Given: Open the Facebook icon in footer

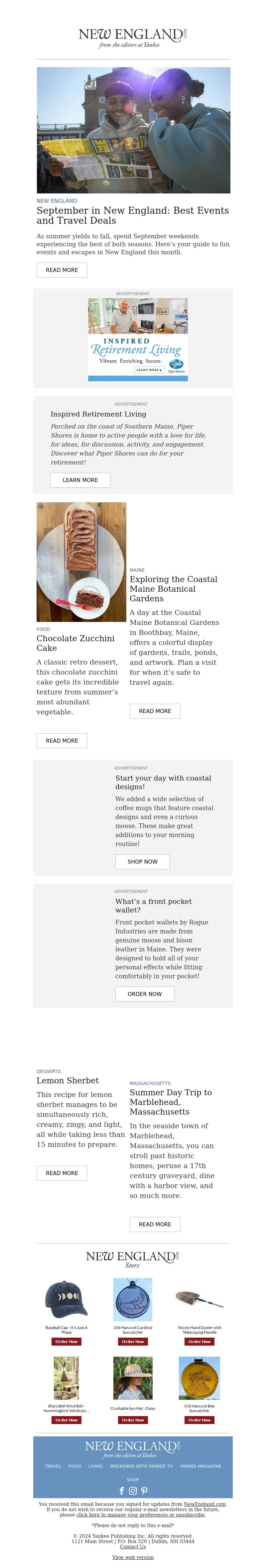Looking at the screenshot, I should pos(121,1491).
